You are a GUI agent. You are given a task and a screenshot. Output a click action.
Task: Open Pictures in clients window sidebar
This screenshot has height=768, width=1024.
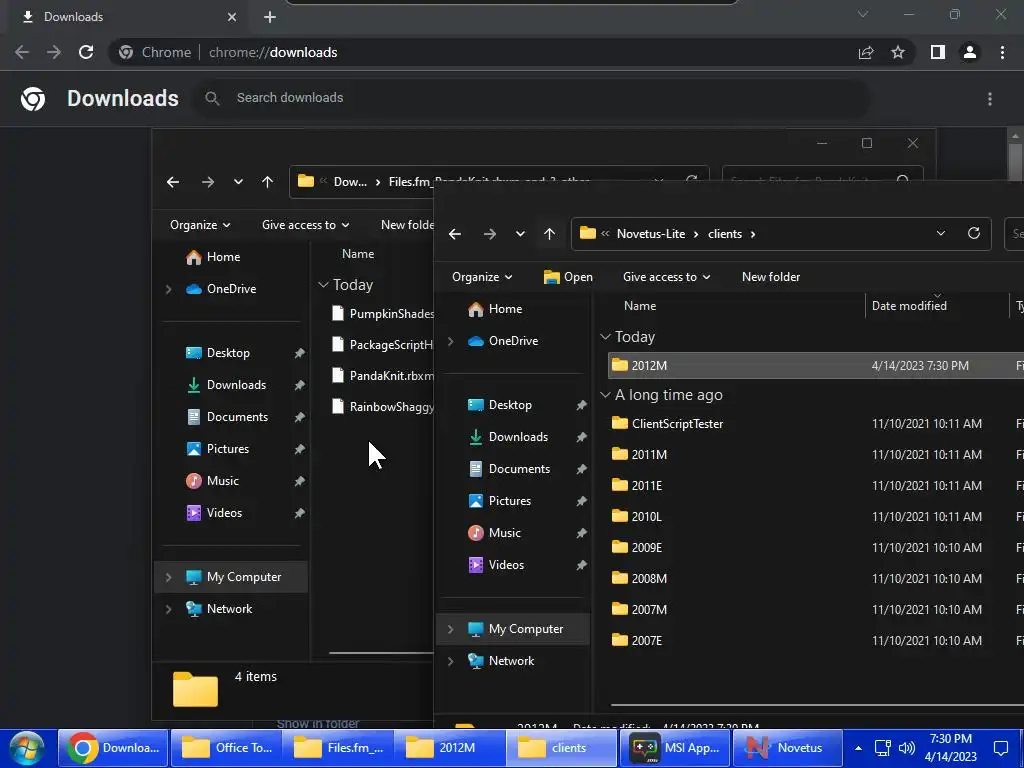click(x=500, y=501)
